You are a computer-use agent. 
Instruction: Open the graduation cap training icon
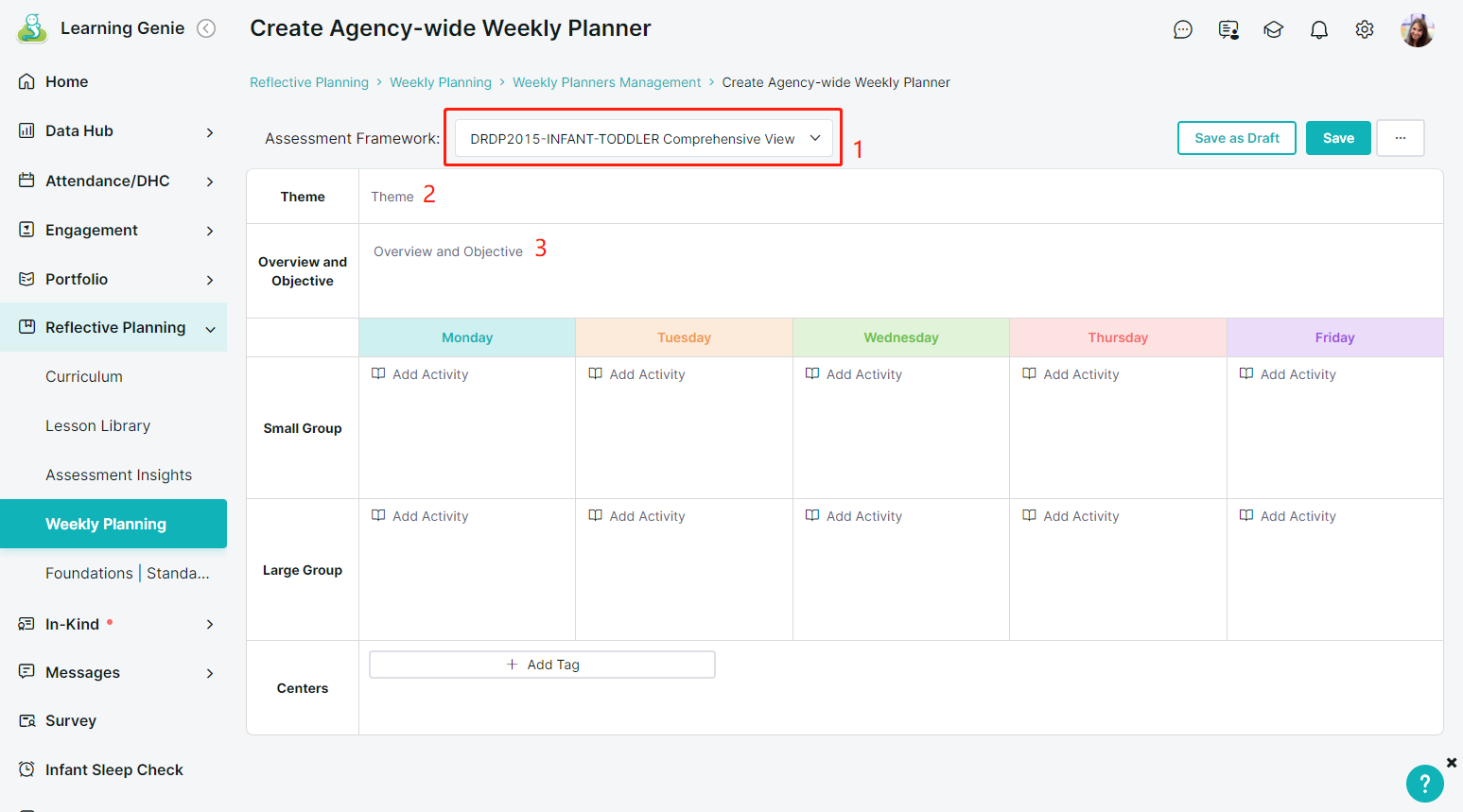pyautogui.click(x=1274, y=30)
